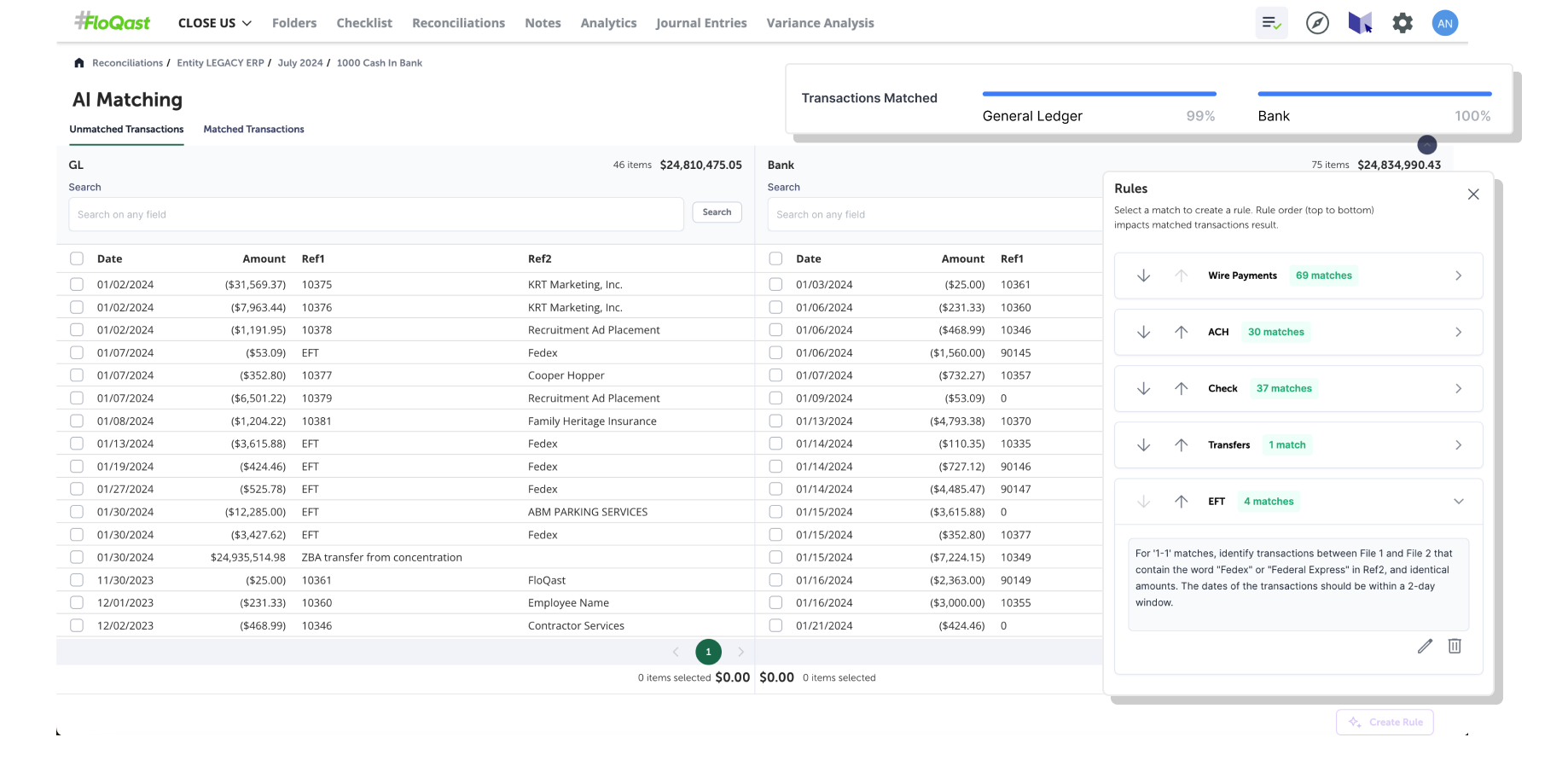
Task: Open the Notes menu
Action: [543, 23]
